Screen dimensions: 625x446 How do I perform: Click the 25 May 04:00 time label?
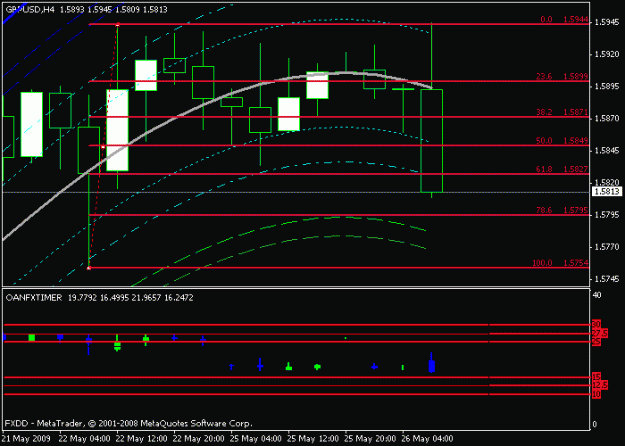click(x=256, y=439)
